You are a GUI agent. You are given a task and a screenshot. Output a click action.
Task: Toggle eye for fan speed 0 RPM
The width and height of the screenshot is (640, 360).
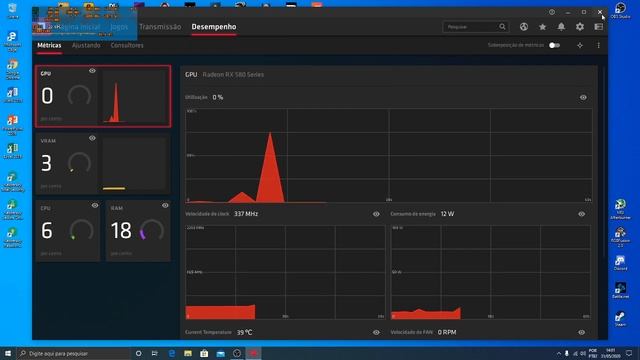[x=582, y=333]
